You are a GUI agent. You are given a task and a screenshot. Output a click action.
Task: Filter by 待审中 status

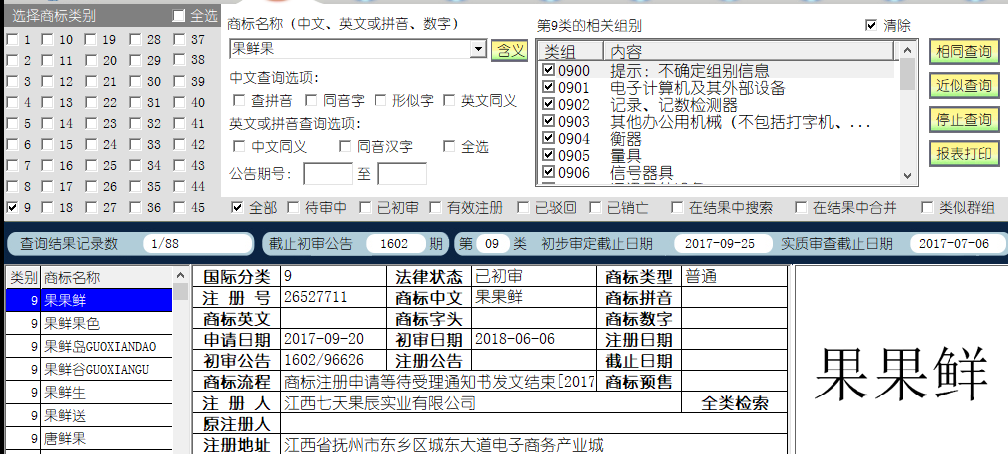point(293,208)
